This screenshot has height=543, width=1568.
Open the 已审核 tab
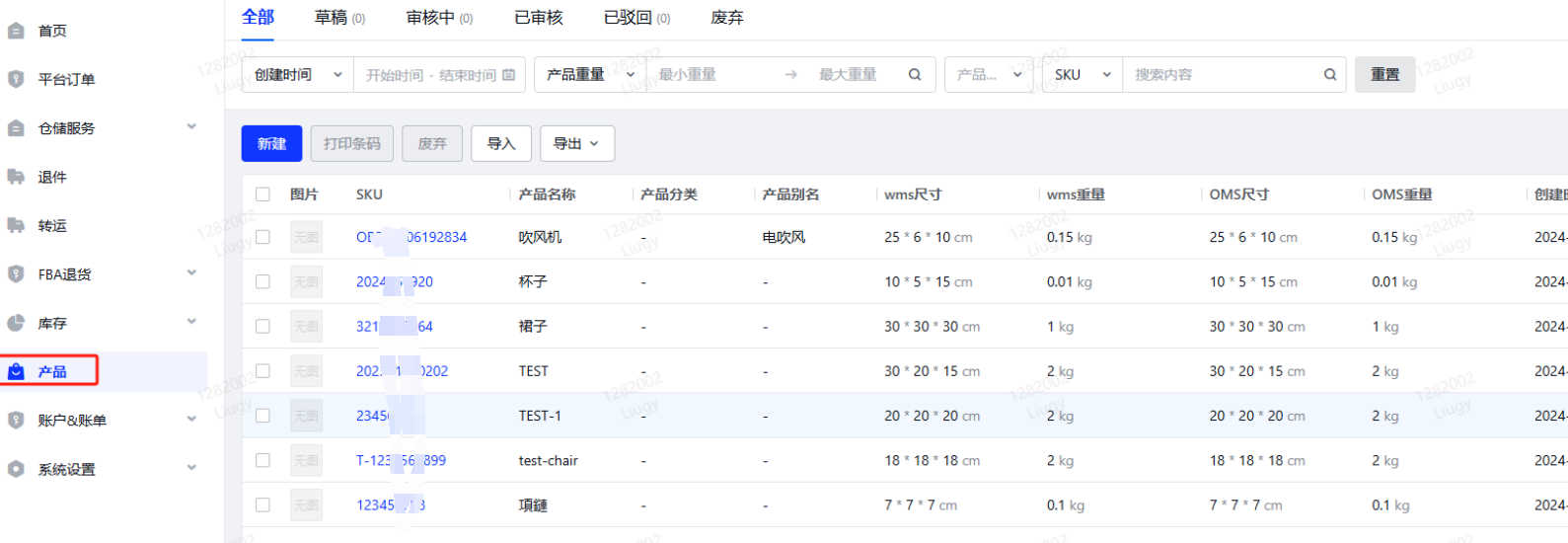click(538, 18)
